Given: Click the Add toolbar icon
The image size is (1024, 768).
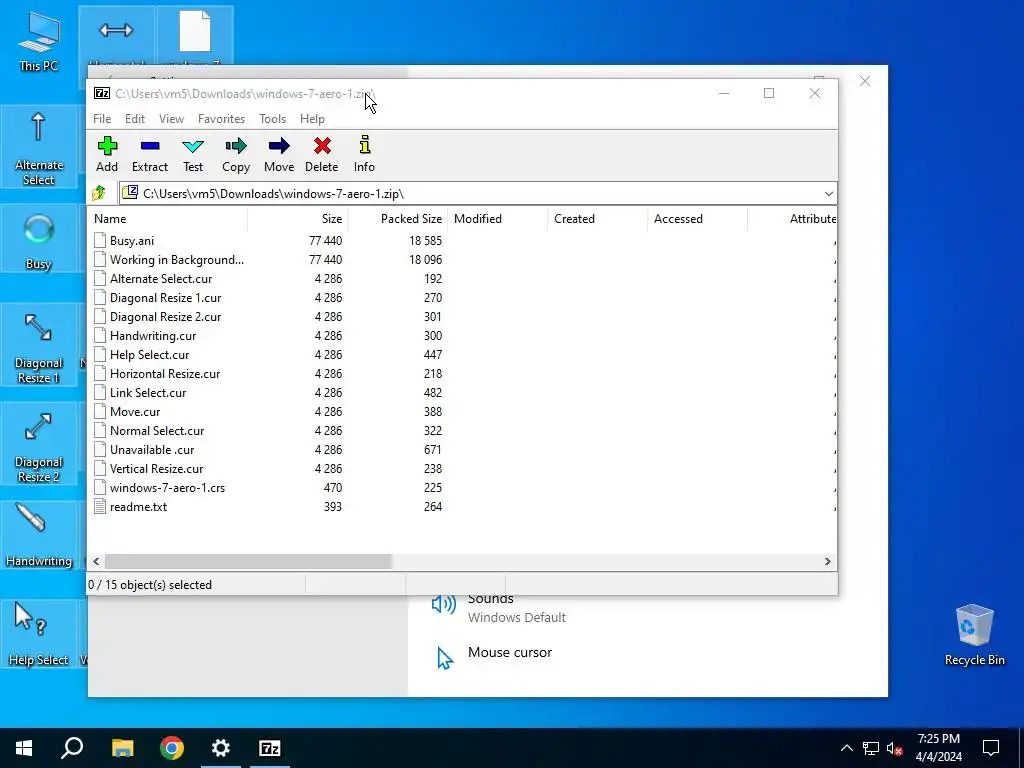Looking at the screenshot, I should point(107,155).
